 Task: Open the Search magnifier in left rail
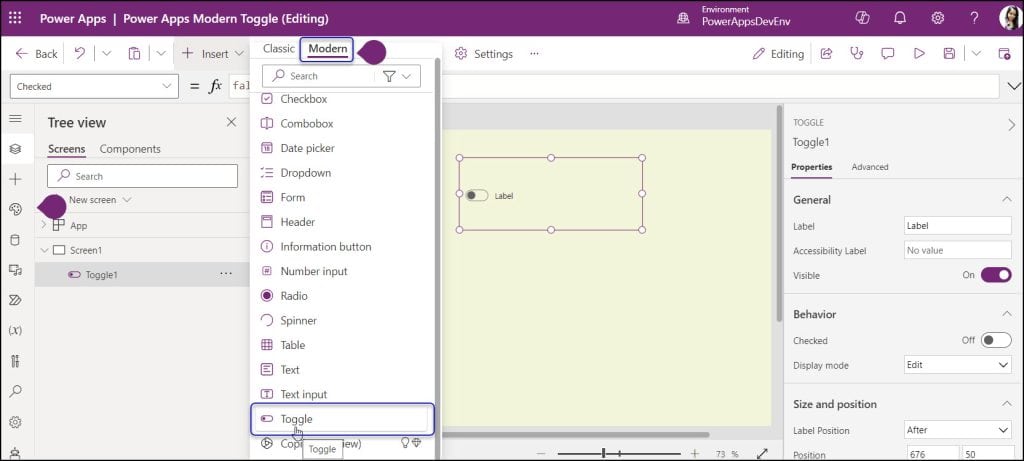tap(15, 391)
